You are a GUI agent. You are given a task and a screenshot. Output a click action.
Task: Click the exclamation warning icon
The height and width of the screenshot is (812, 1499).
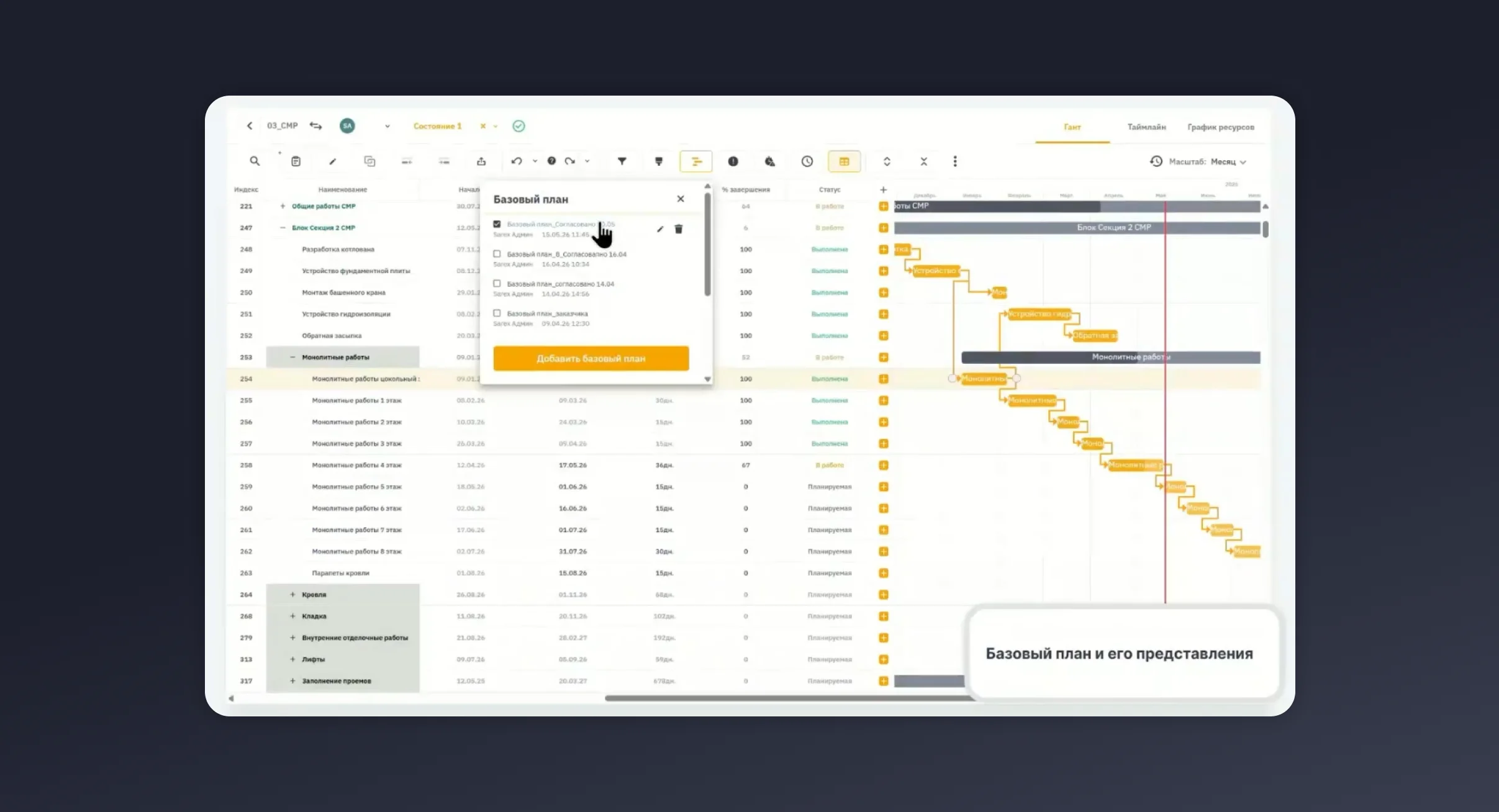click(733, 161)
